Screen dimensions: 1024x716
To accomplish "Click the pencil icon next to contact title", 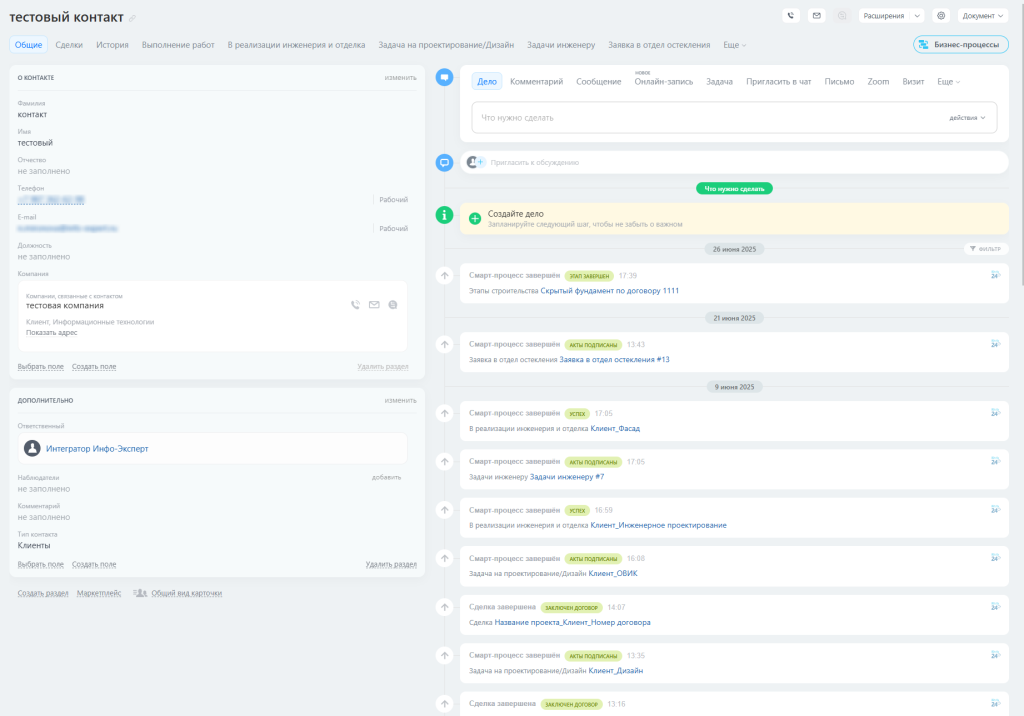I will (x=133, y=19).
